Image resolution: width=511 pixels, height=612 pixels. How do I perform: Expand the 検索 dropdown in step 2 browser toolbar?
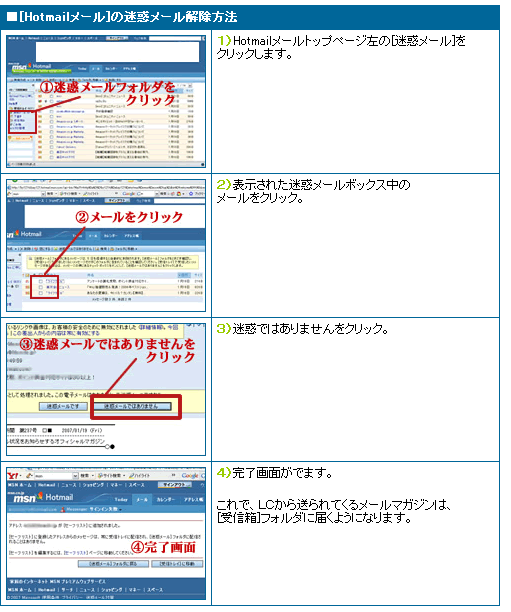57,193
